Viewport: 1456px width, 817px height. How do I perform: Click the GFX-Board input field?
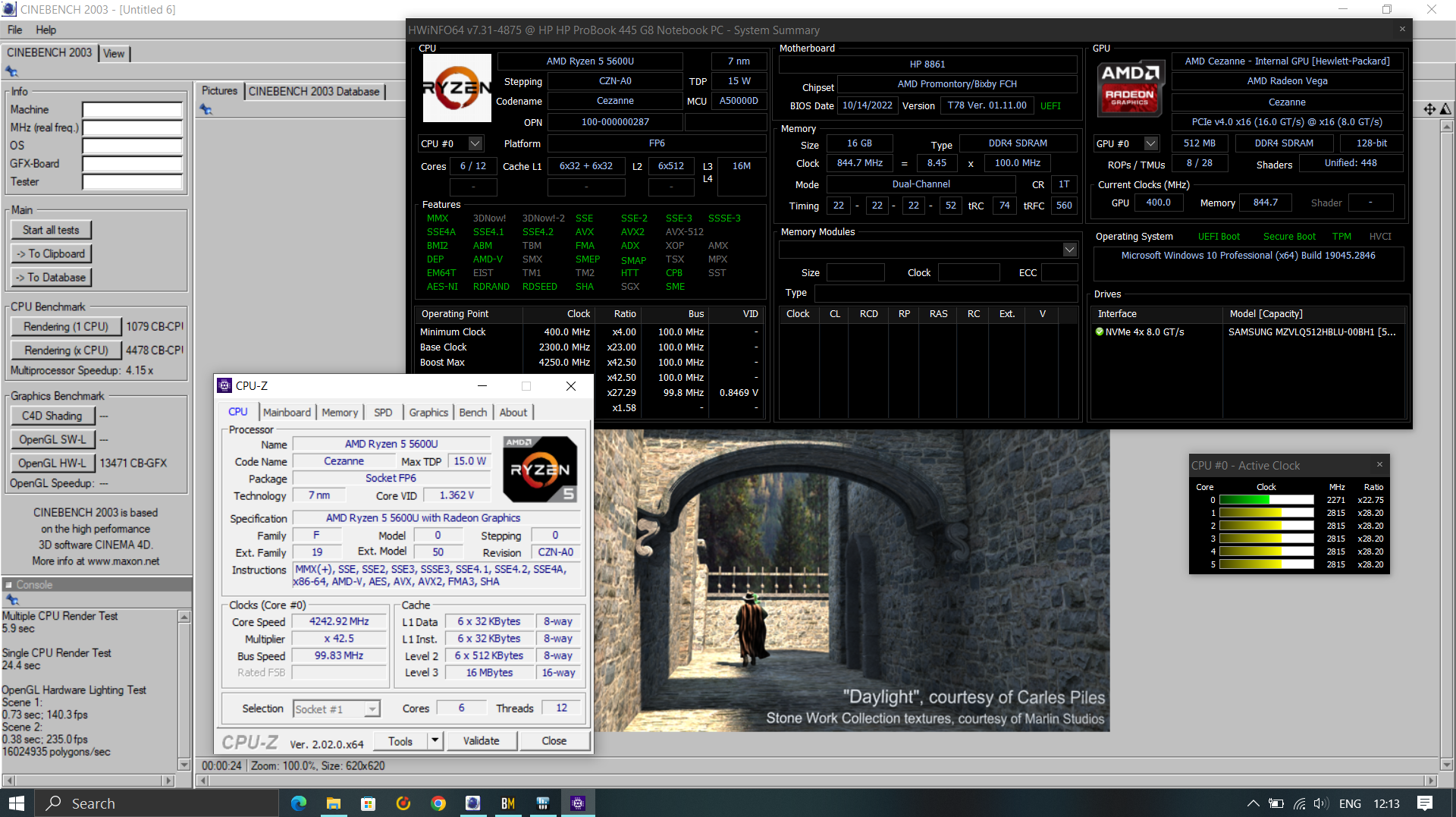132,163
